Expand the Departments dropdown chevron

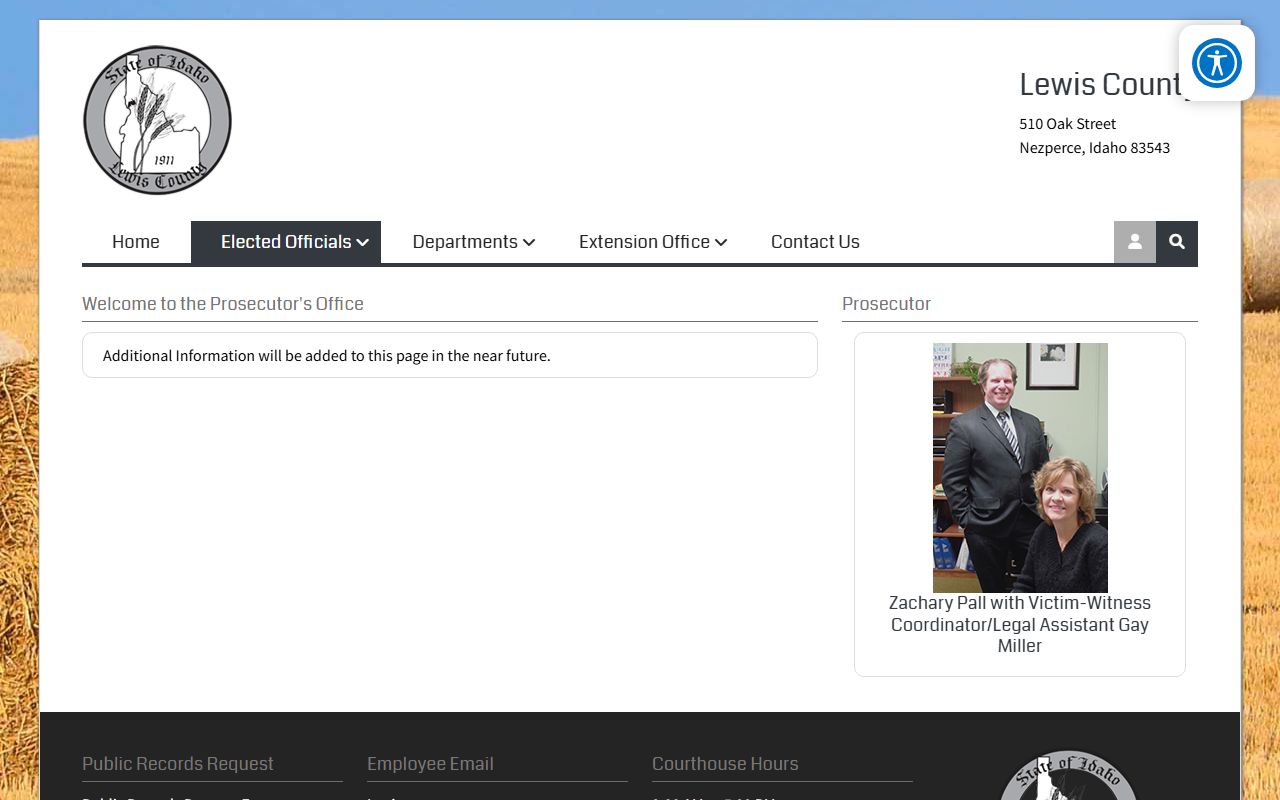(529, 243)
